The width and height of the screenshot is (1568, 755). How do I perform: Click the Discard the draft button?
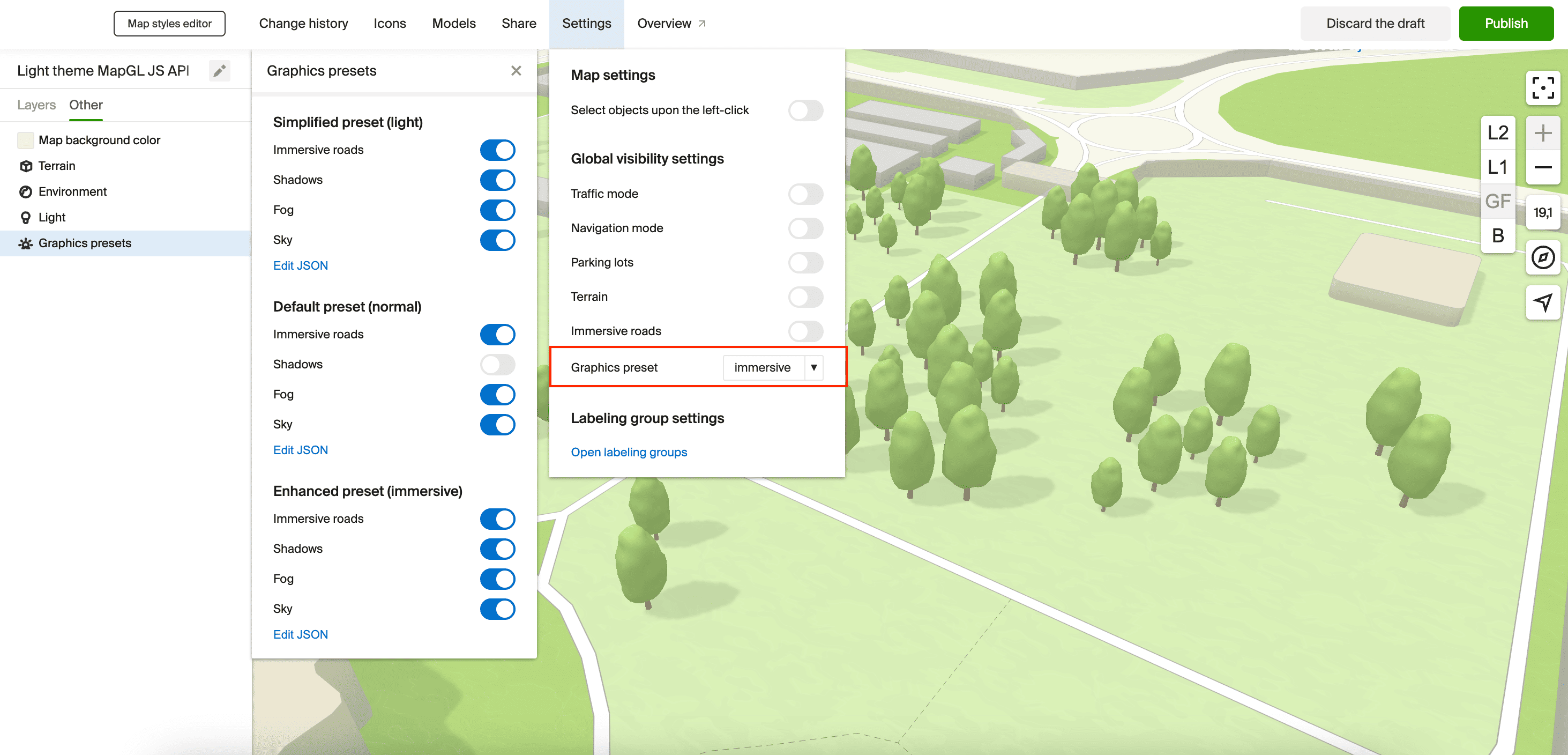pyautogui.click(x=1375, y=22)
